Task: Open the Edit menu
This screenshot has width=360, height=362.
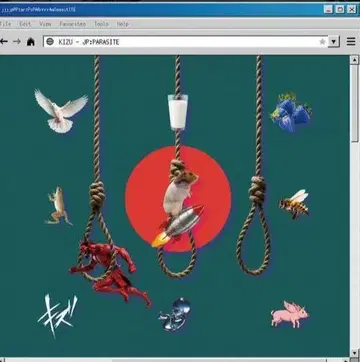Action: (x=25, y=24)
